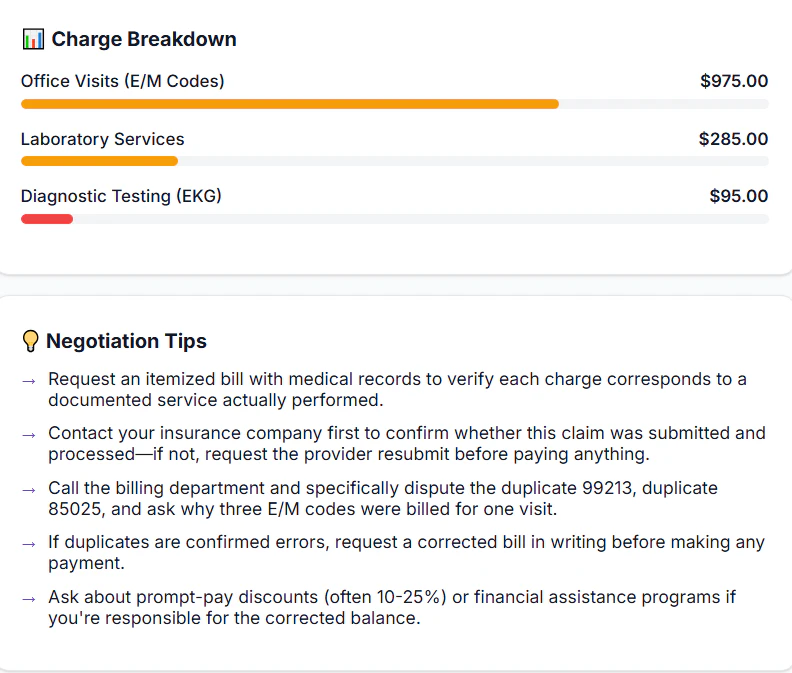Click the arrow bullet before the corrected bill tip

(29, 544)
